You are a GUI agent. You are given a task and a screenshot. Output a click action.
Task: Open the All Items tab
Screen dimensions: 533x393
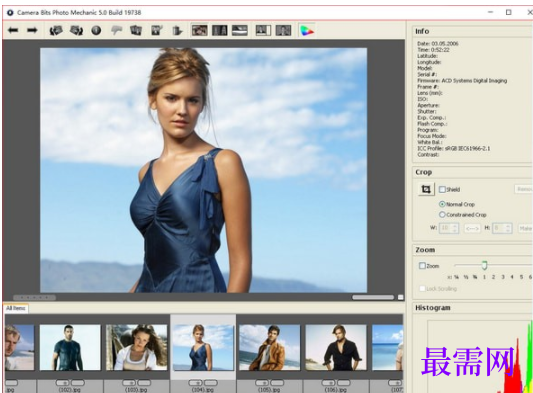[16, 308]
